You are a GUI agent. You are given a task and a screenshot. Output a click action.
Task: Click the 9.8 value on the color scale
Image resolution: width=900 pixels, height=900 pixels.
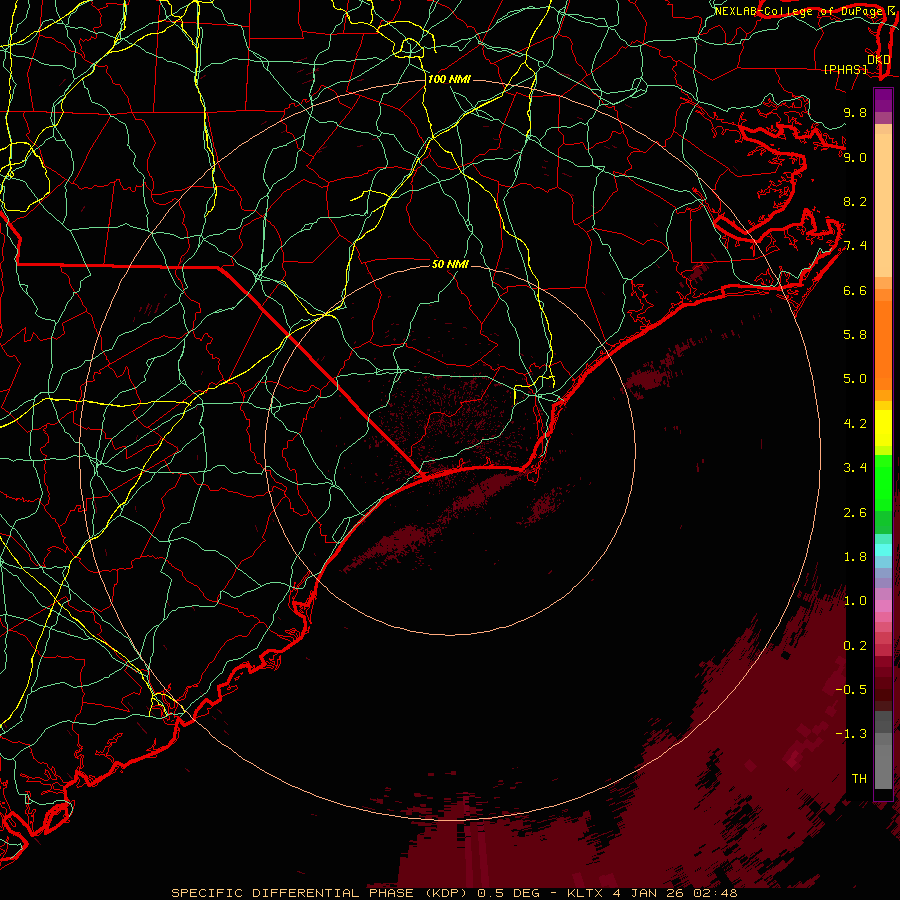(855, 113)
